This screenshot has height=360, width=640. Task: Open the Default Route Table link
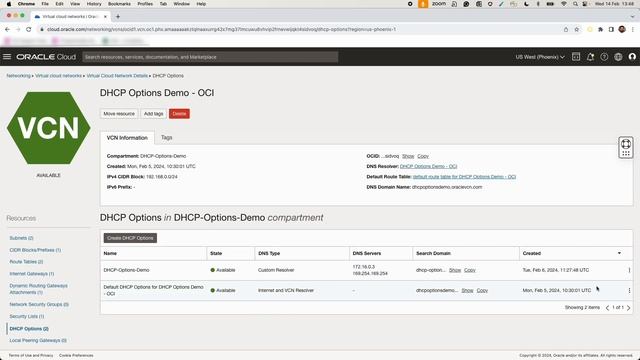[x=464, y=177]
